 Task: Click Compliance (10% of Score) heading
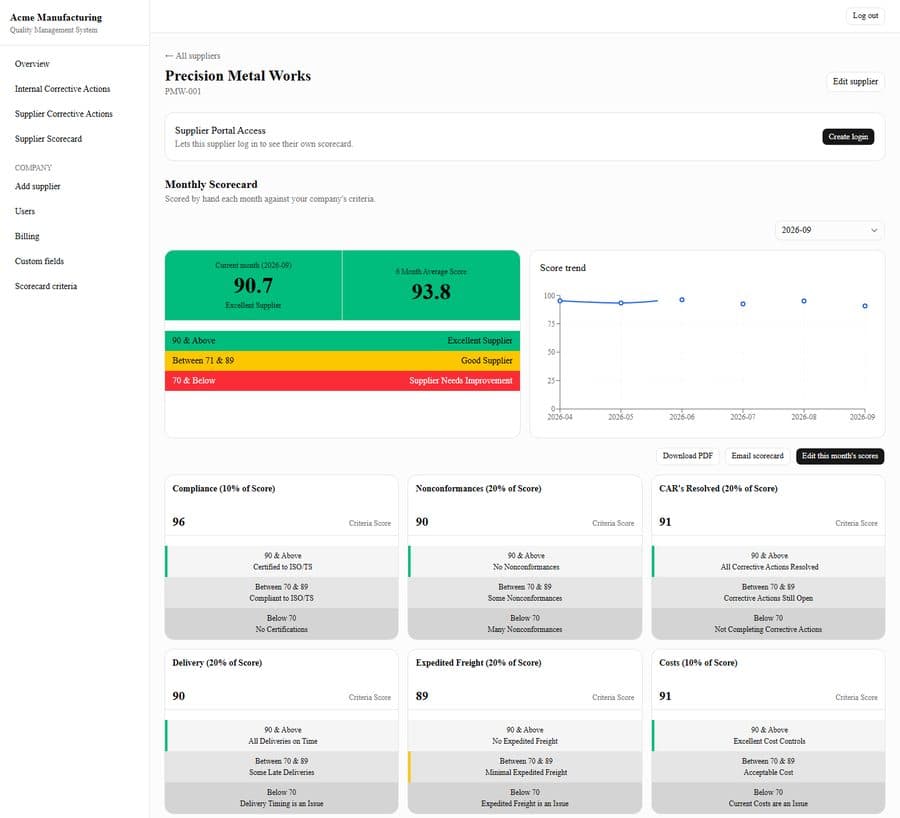pyautogui.click(x=224, y=489)
